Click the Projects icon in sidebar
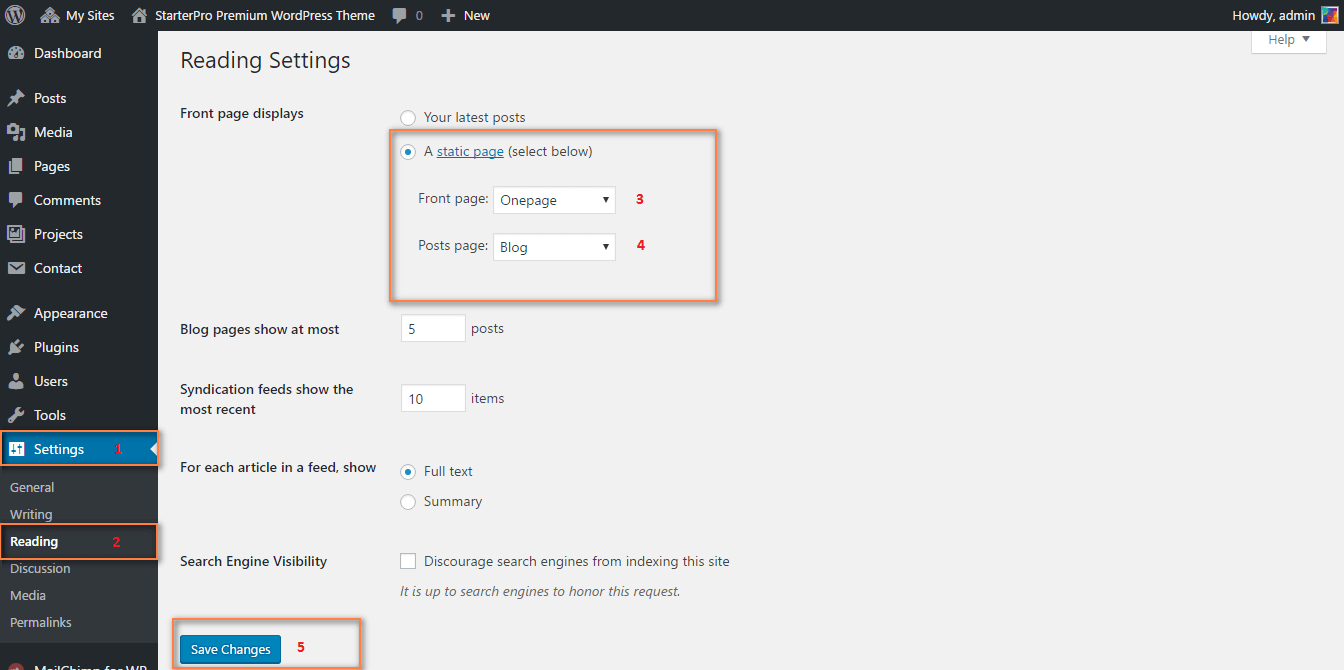1344x670 pixels. pyautogui.click(x=16, y=234)
